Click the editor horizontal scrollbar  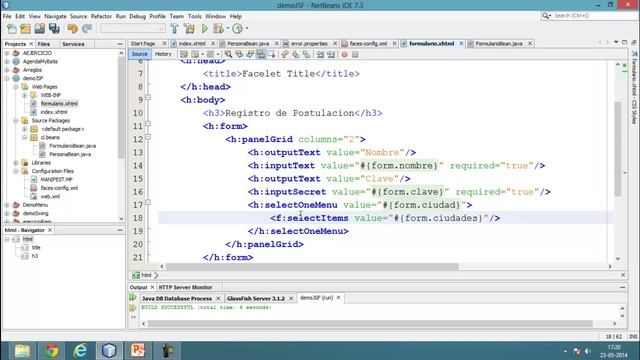click(x=312, y=267)
